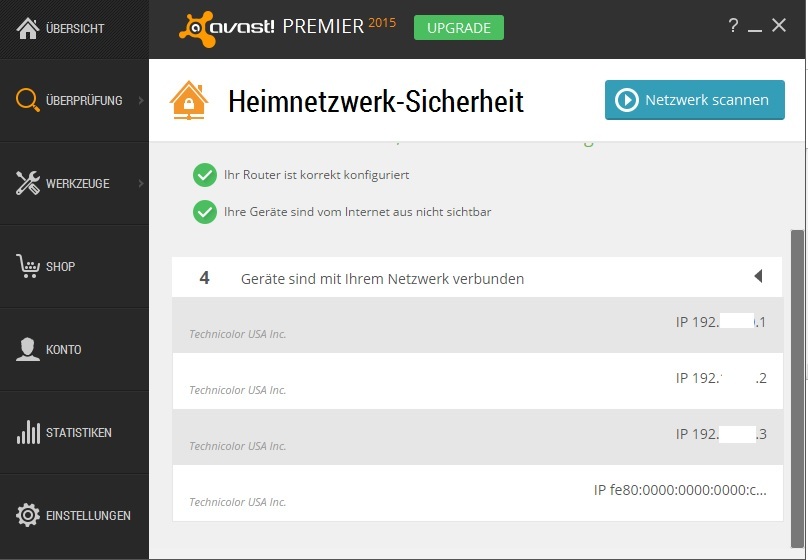Click the green UPGRADE button
Image resolution: width=808 pixels, height=560 pixels.
459,28
